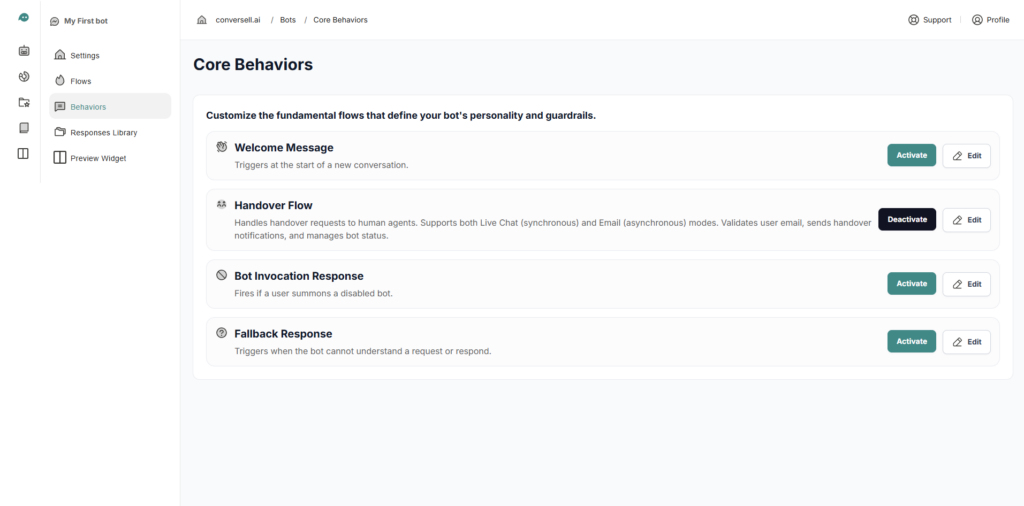Viewport: 1024px width, 506px height.
Task: Edit the Handover Flow behavior
Action: (x=966, y=220)
